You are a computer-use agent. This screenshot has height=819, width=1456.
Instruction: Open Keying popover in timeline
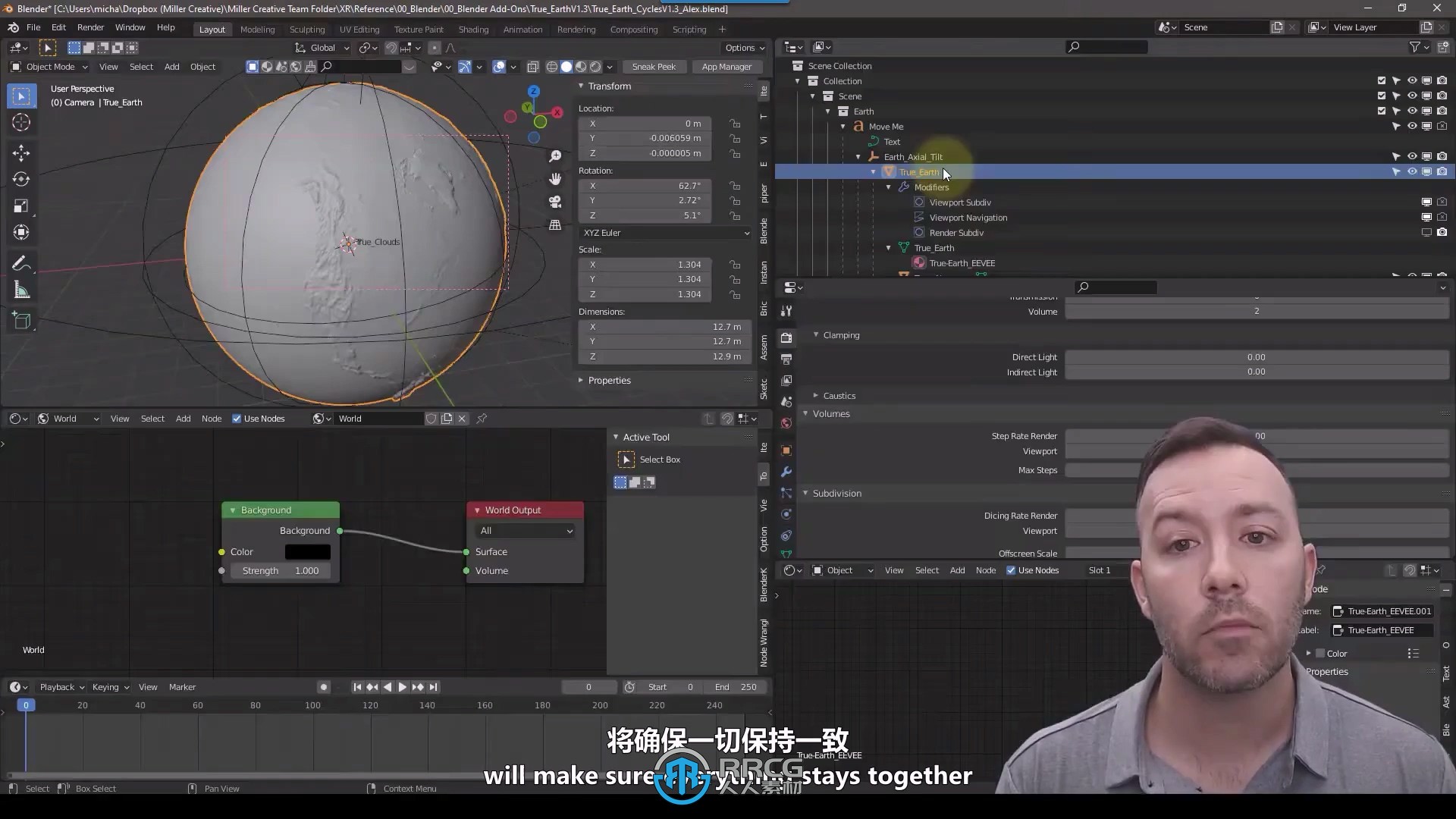click(111, 687)
